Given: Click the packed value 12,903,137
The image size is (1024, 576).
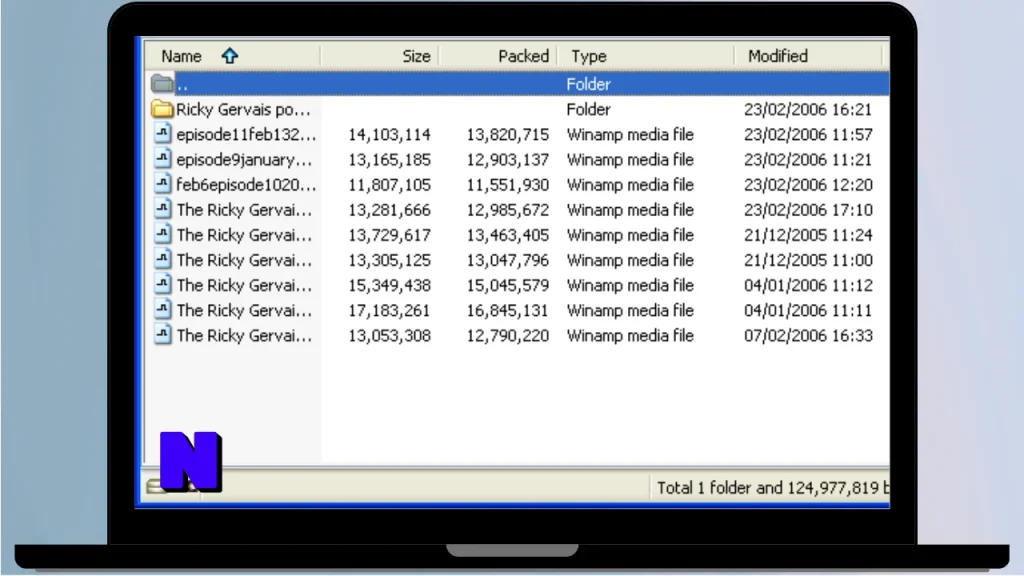Looking at the screenshot, I should [507, 160].
